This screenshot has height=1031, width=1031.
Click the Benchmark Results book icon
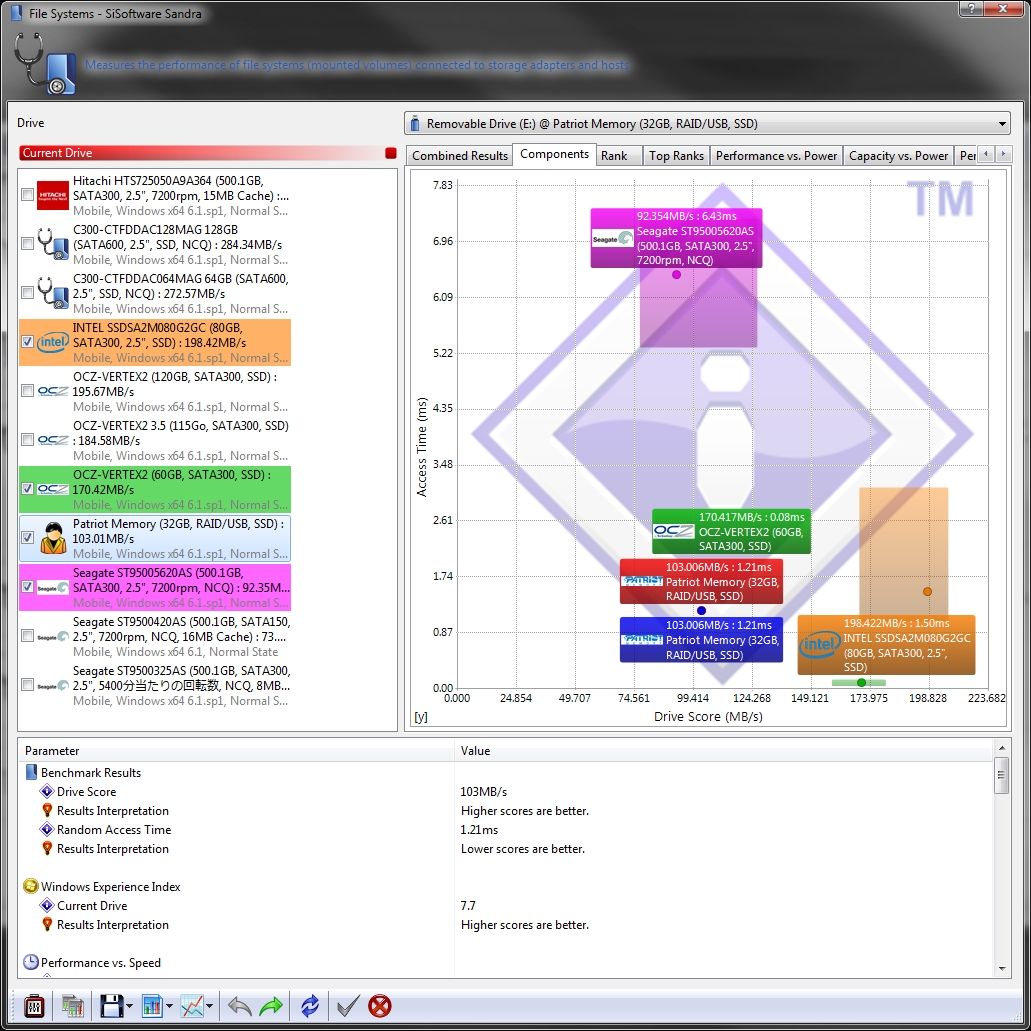[x=31, y=773]
